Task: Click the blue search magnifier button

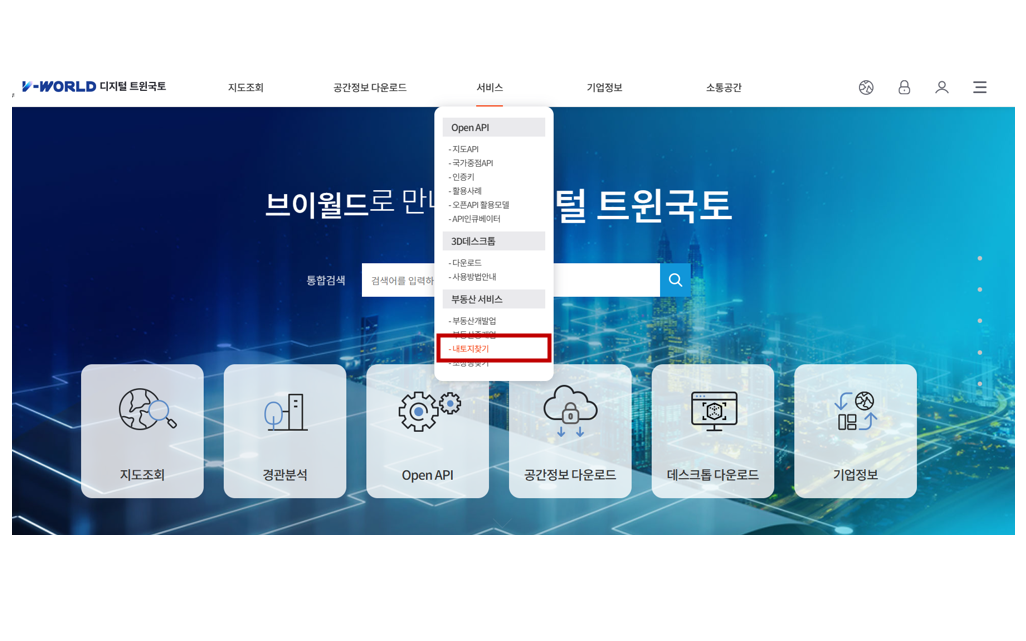Action: click(675, 280)
